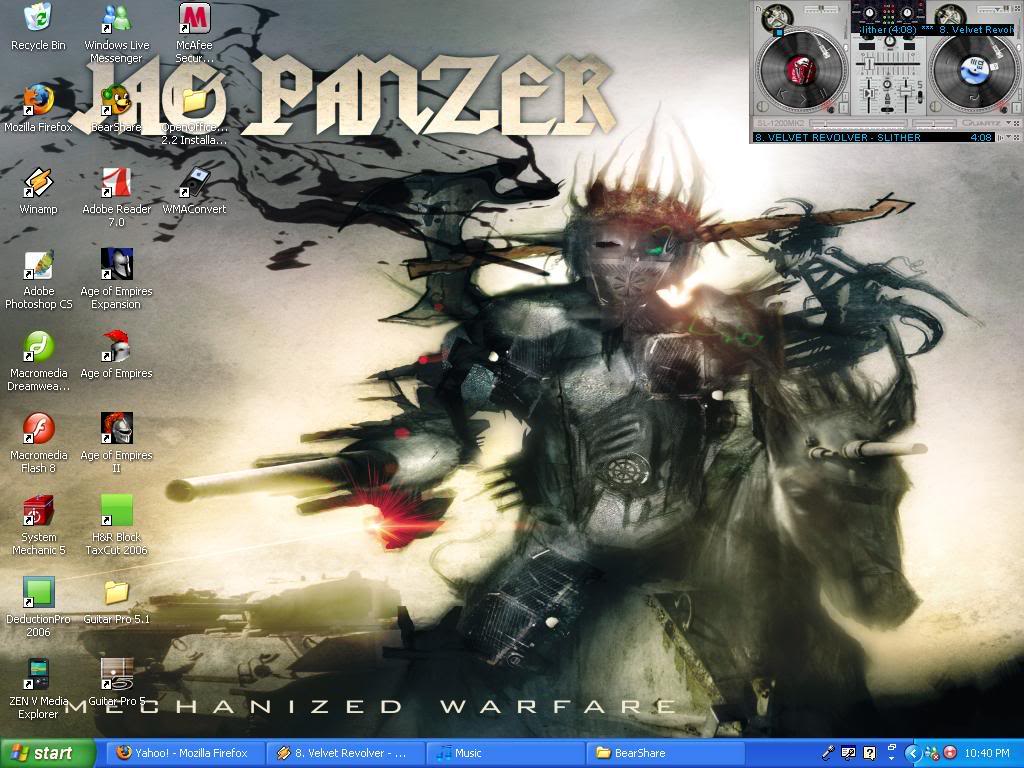Click the small slider left of Quartz label
The height and width of the screenshot is (768, 1024).
coord(935,123)
